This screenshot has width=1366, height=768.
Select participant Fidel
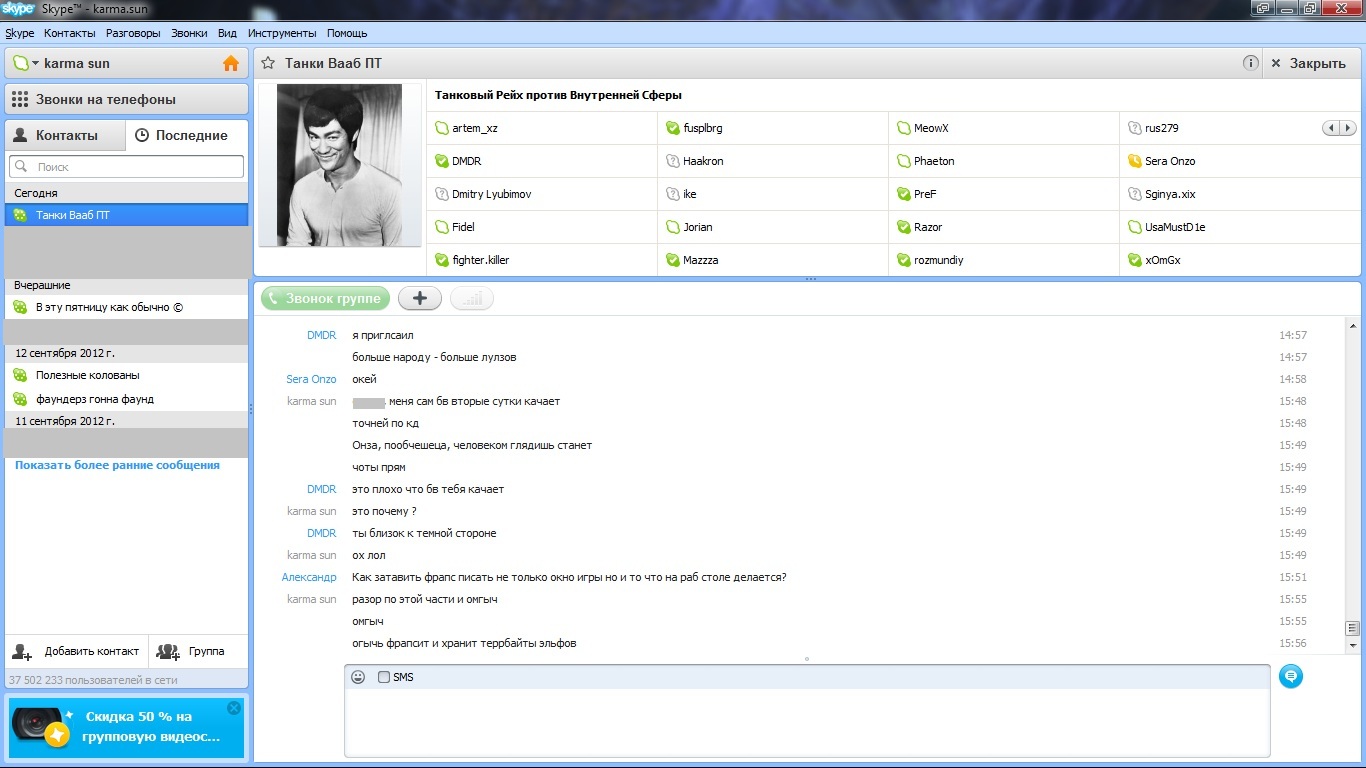[463, 227]
